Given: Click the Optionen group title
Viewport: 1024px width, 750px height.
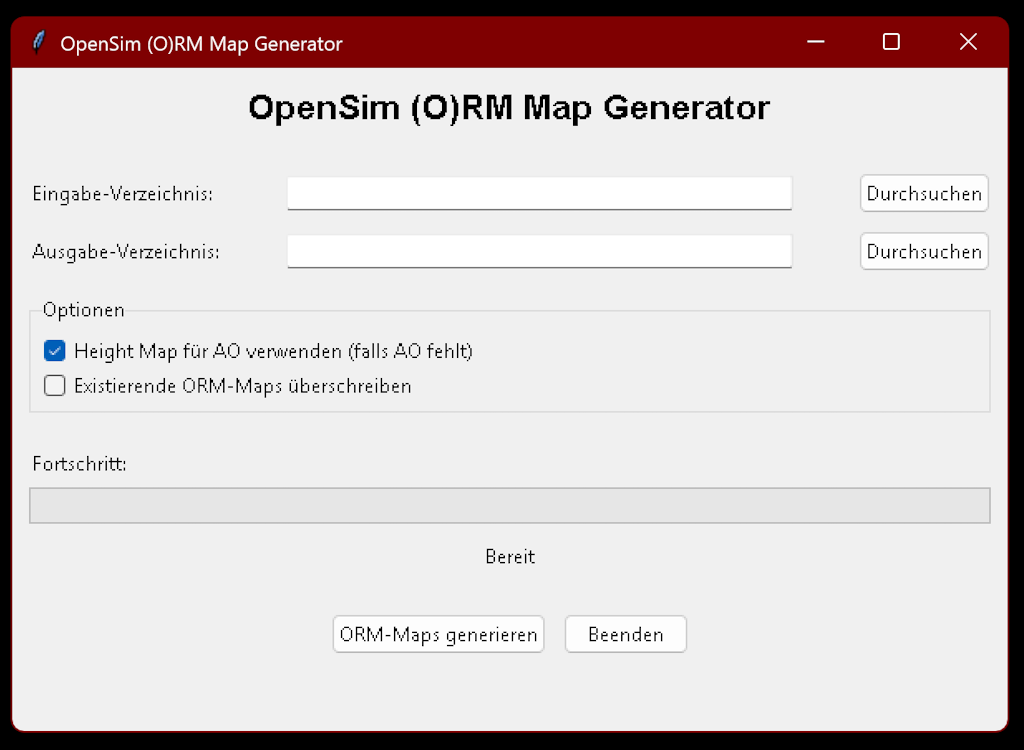Looking at the screenshot, I should (x=84, y=310).
